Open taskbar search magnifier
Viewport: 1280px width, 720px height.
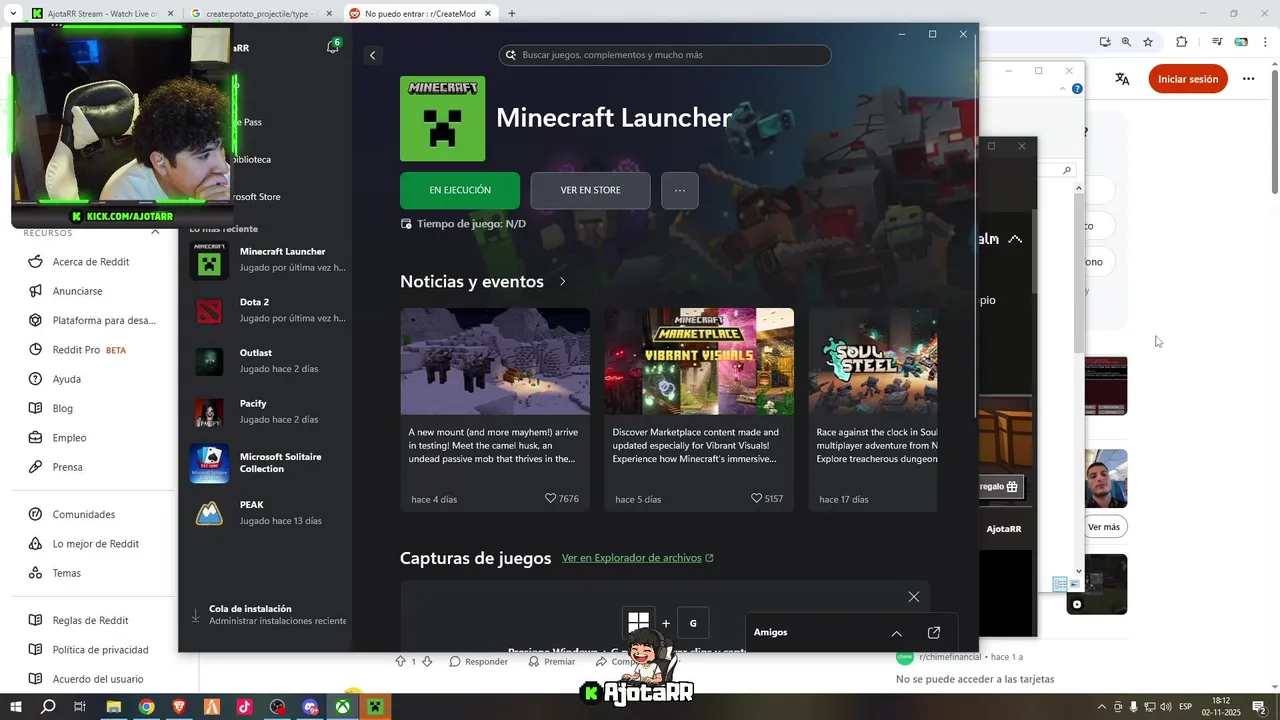[x=48, y=707]
